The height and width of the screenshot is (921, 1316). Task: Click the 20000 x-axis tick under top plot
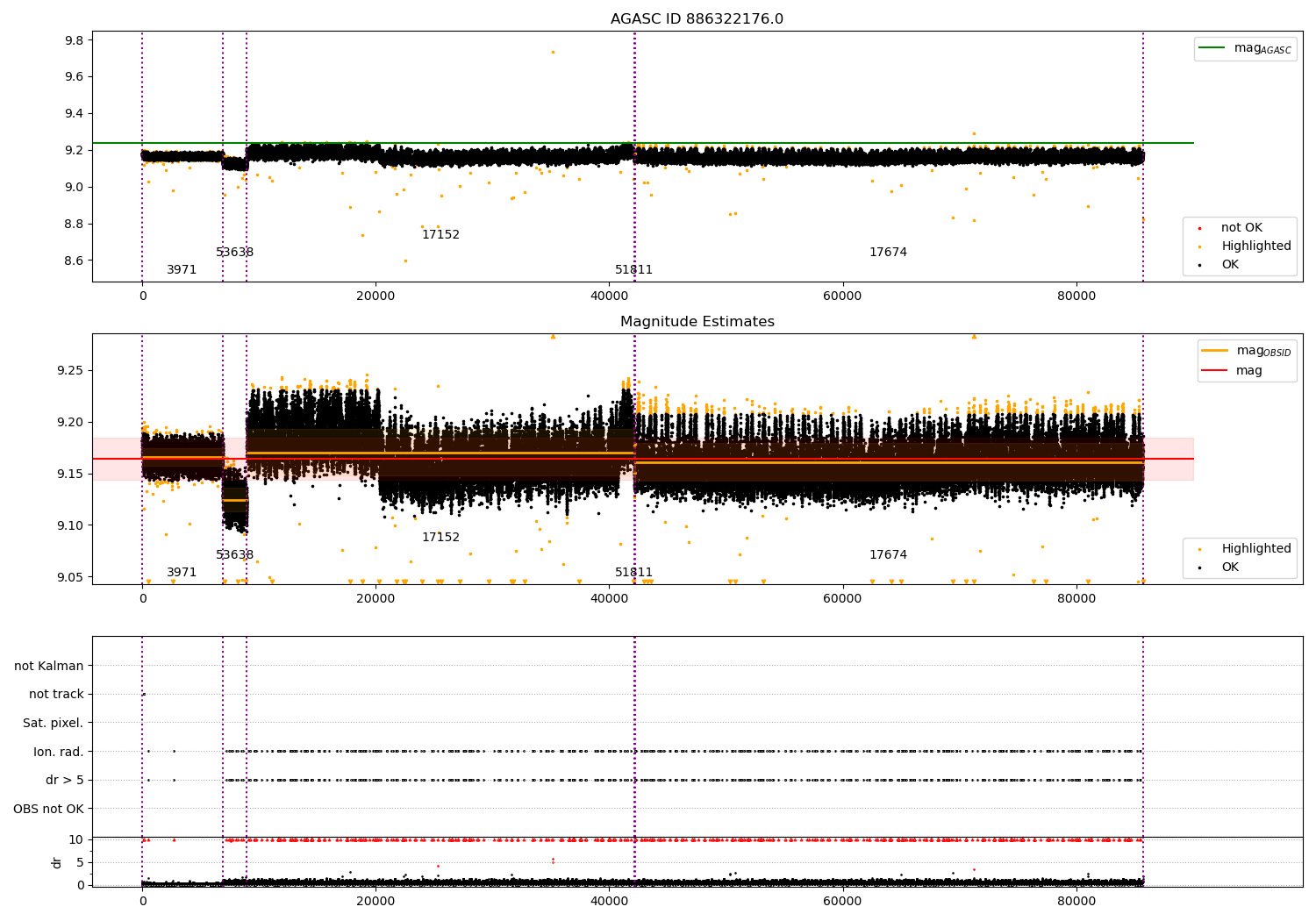[x=375, y=296]
